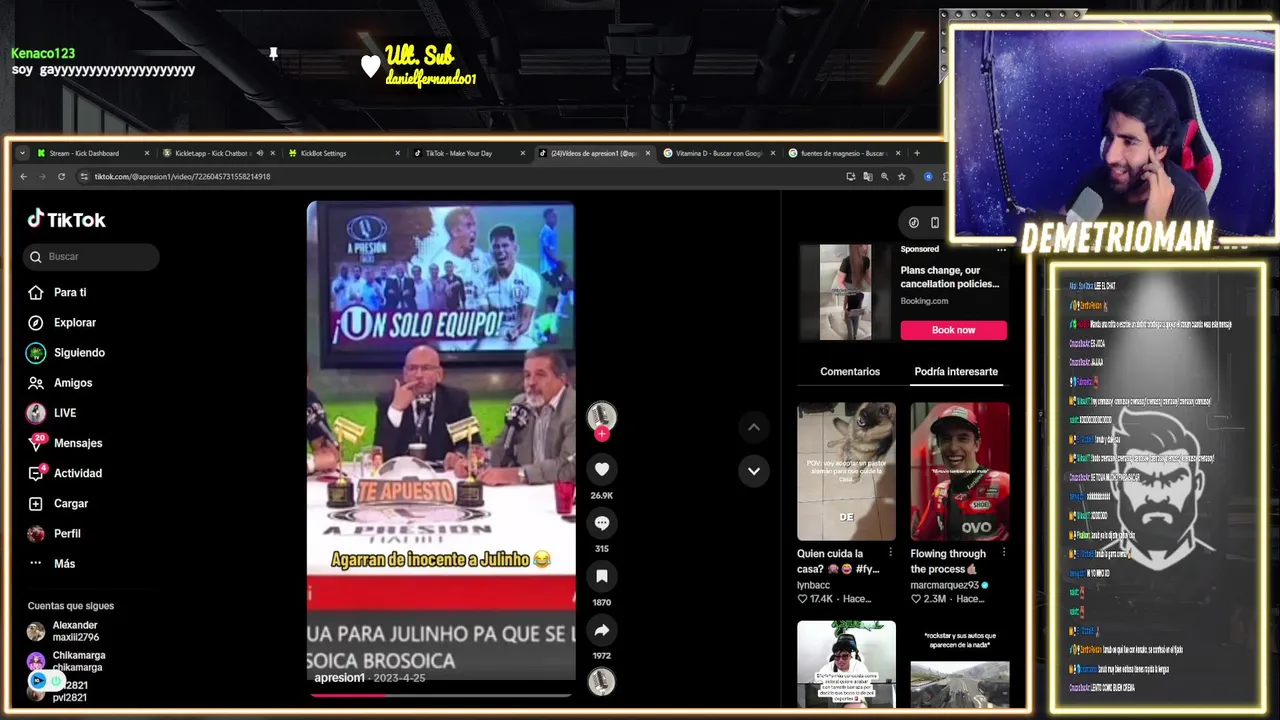Switch to Vitamina D Google tab
This screenshot has height=720, width=1280.
point(718,153)
